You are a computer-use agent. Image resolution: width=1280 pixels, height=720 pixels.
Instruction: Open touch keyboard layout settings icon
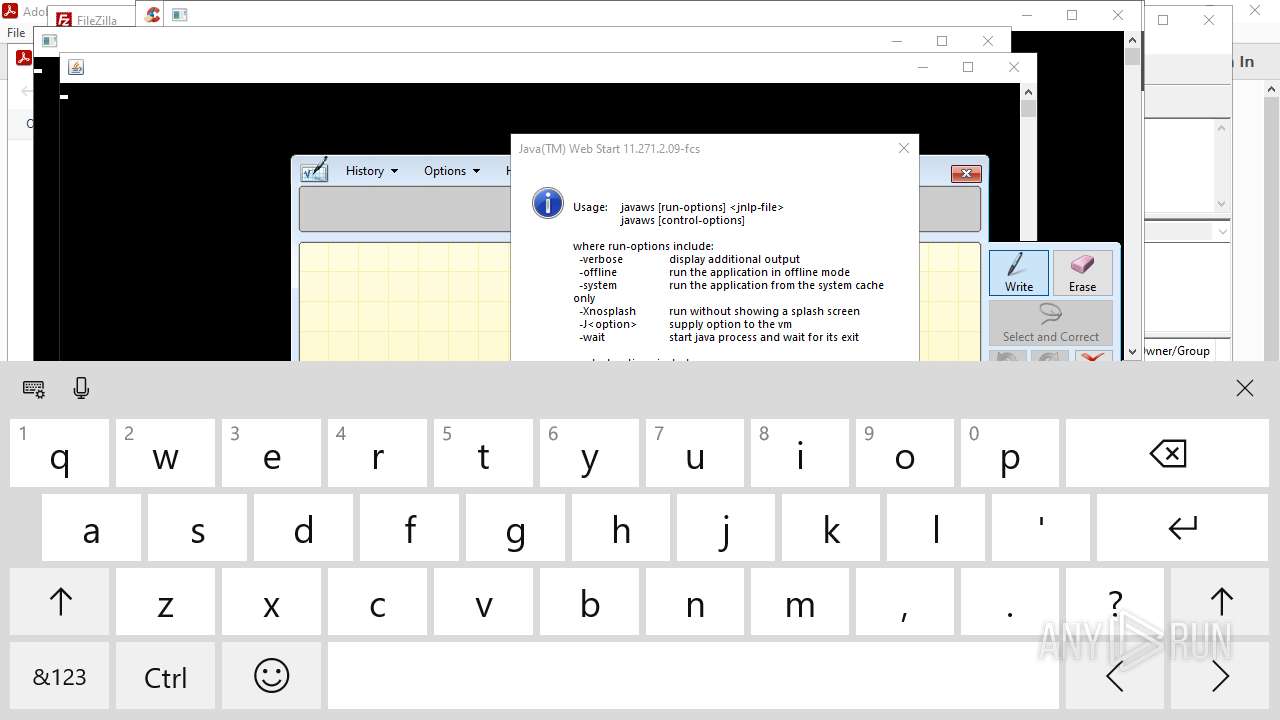click(33, 389)
